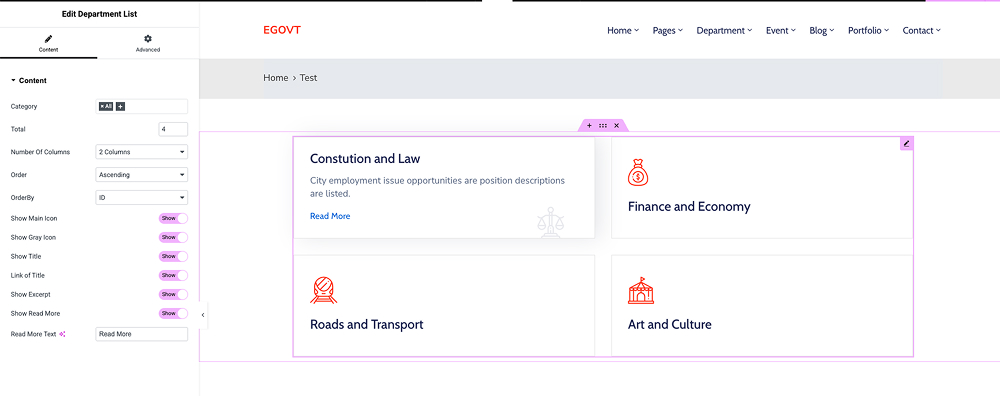Remove the All category tag

102,106
